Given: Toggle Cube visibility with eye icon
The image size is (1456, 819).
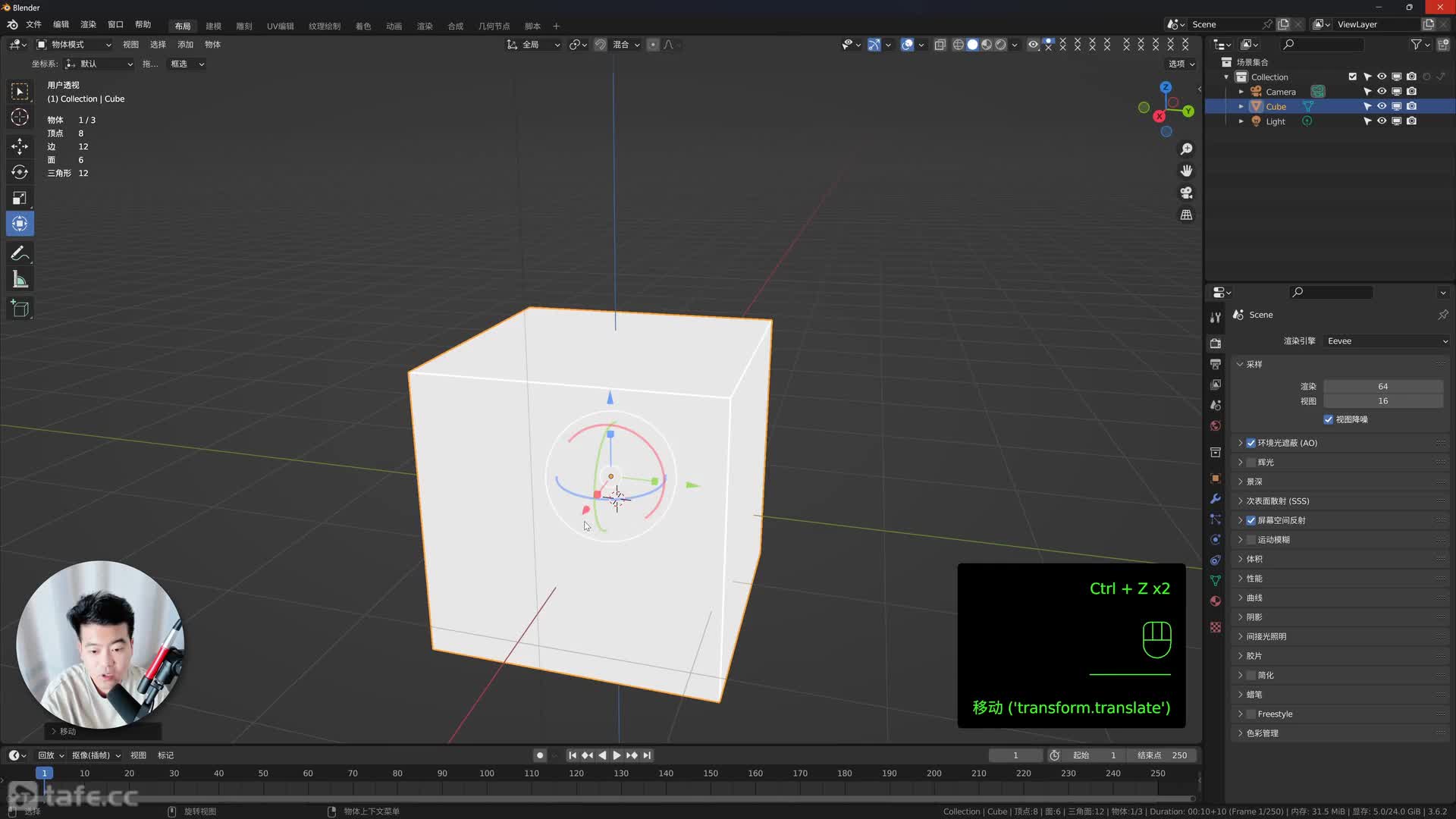Looking at the screenshot, I should pos(1381,106).
